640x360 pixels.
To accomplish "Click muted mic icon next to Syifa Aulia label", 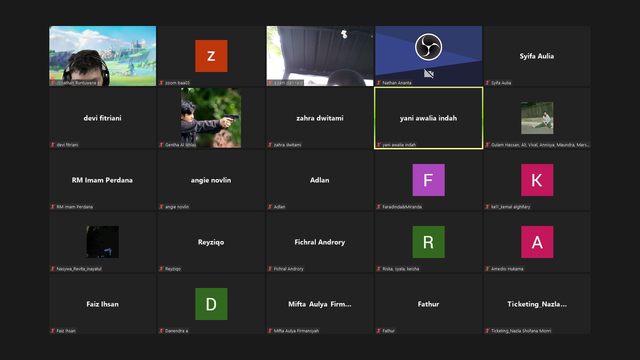I will (487, 83).
